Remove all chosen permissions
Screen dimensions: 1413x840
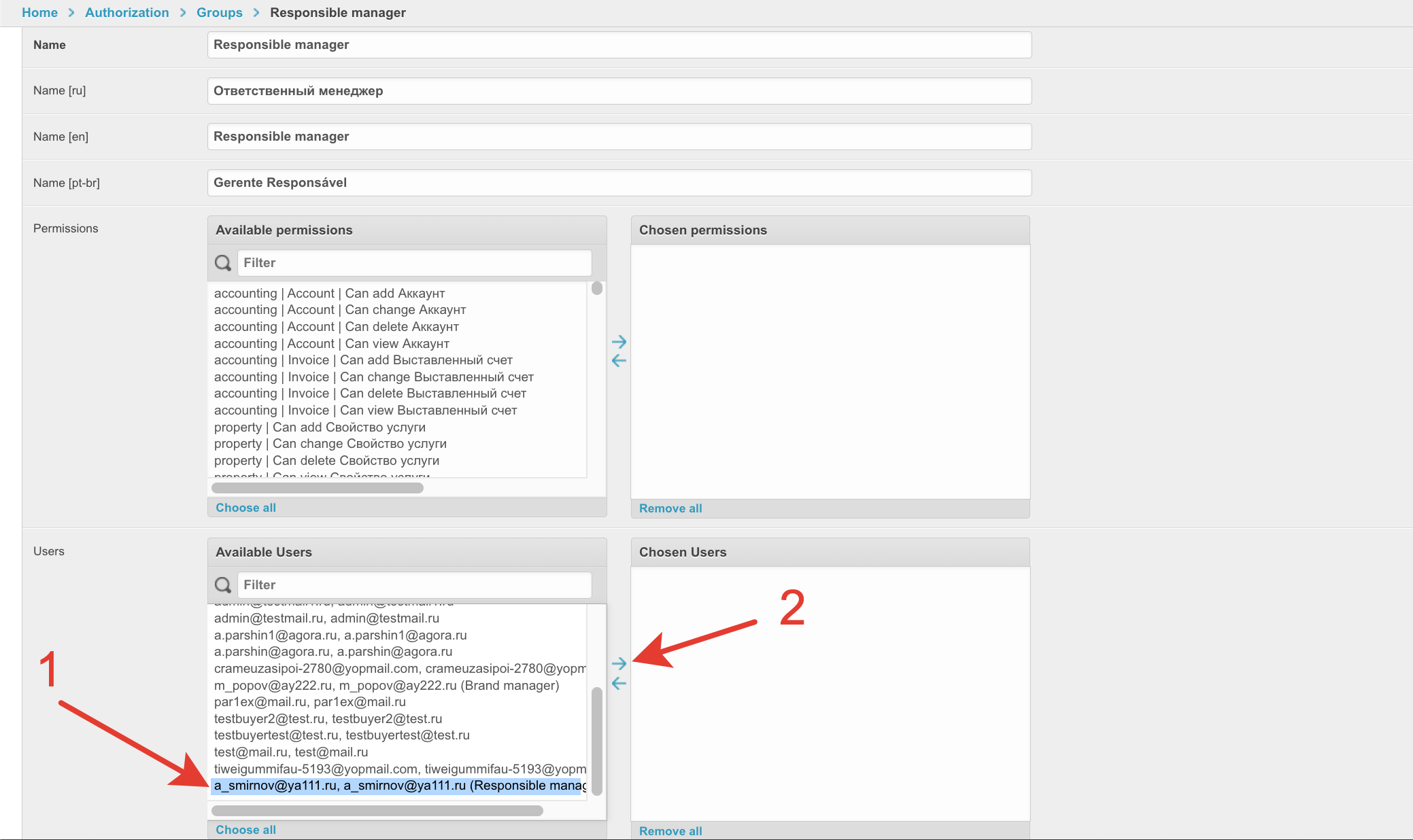(670, 508)
